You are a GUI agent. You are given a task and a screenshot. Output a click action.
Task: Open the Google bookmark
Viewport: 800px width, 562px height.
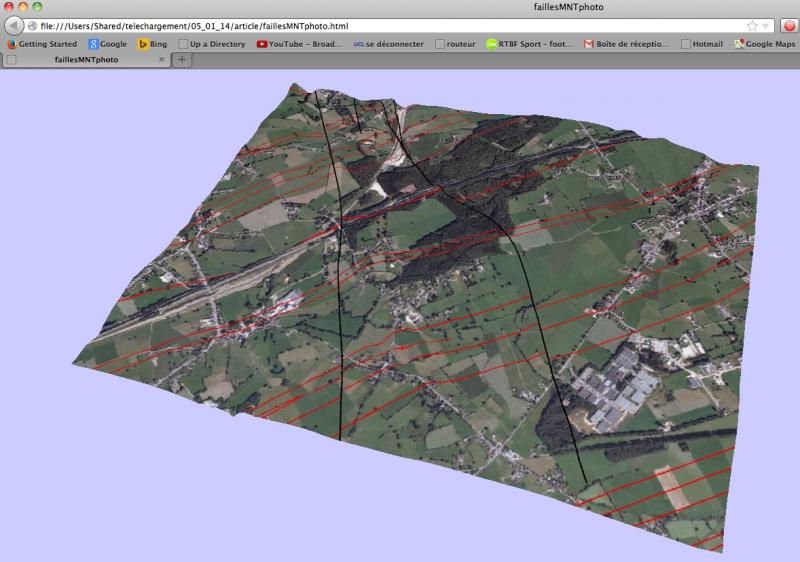coord(107,44)
